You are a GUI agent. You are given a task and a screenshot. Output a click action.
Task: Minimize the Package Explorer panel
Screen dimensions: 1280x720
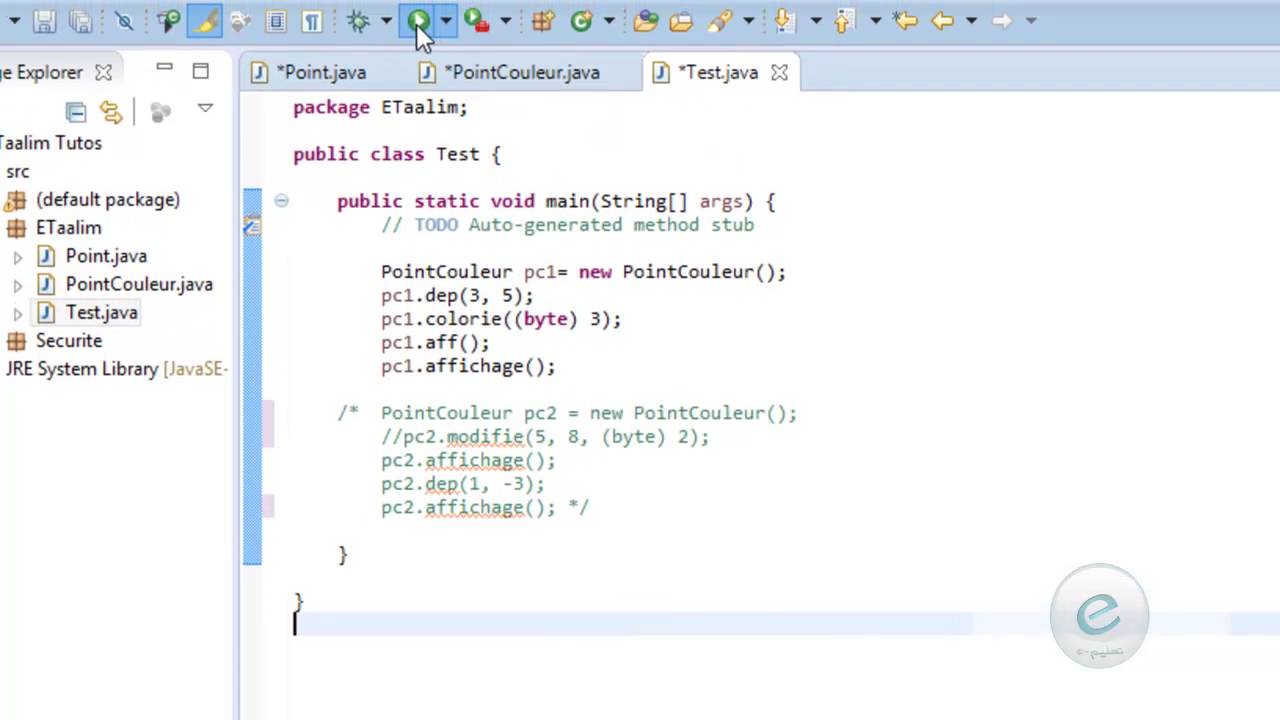click(164, 69)
